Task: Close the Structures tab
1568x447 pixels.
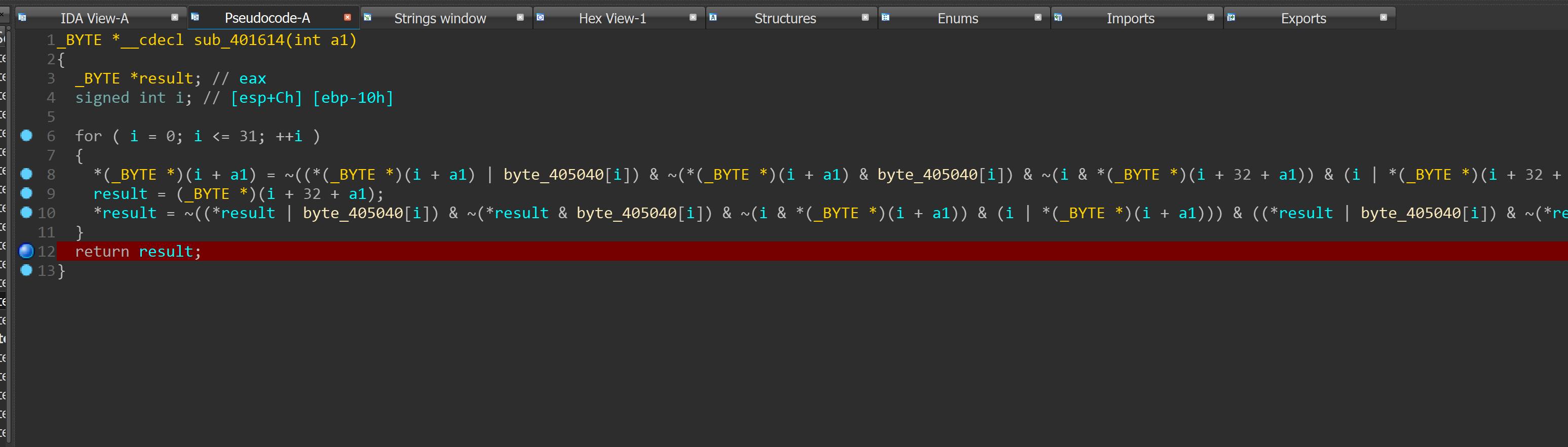Action: pos(865,18)
